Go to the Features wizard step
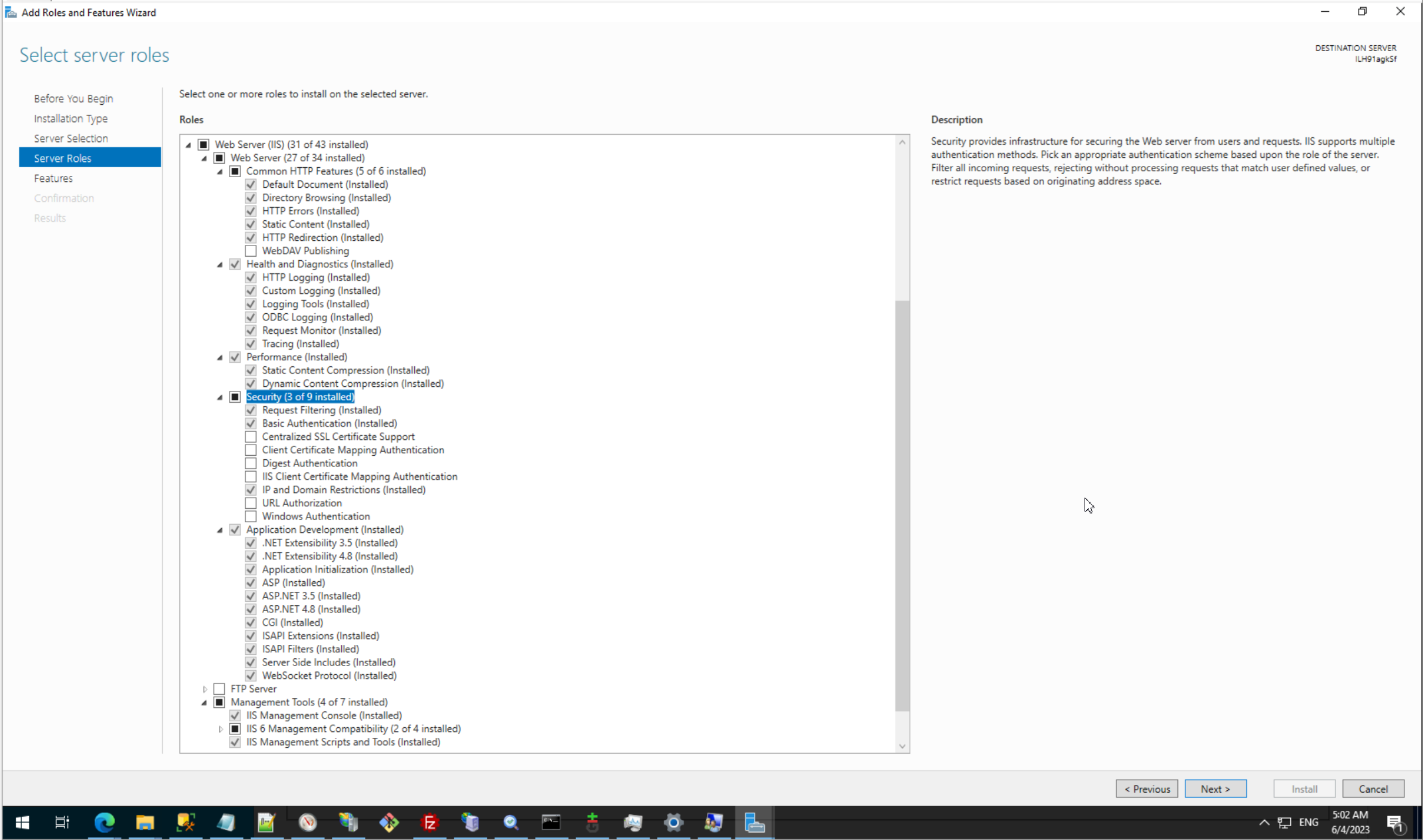 [53, 178]
